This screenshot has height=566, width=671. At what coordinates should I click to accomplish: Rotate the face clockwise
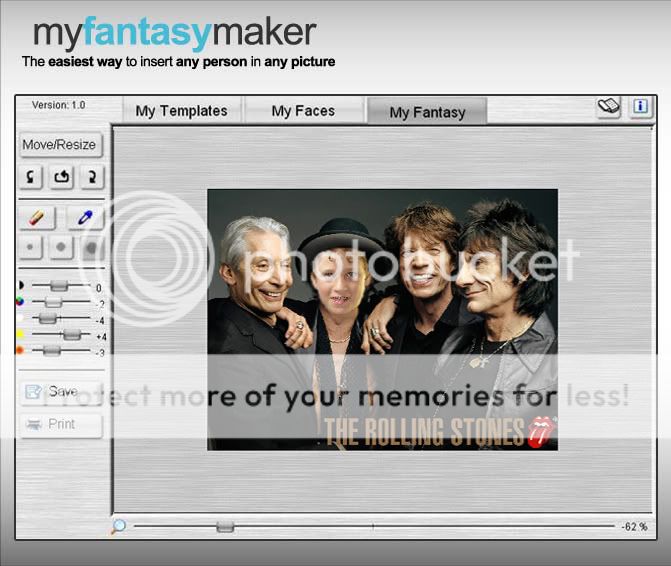pos(92,176)
